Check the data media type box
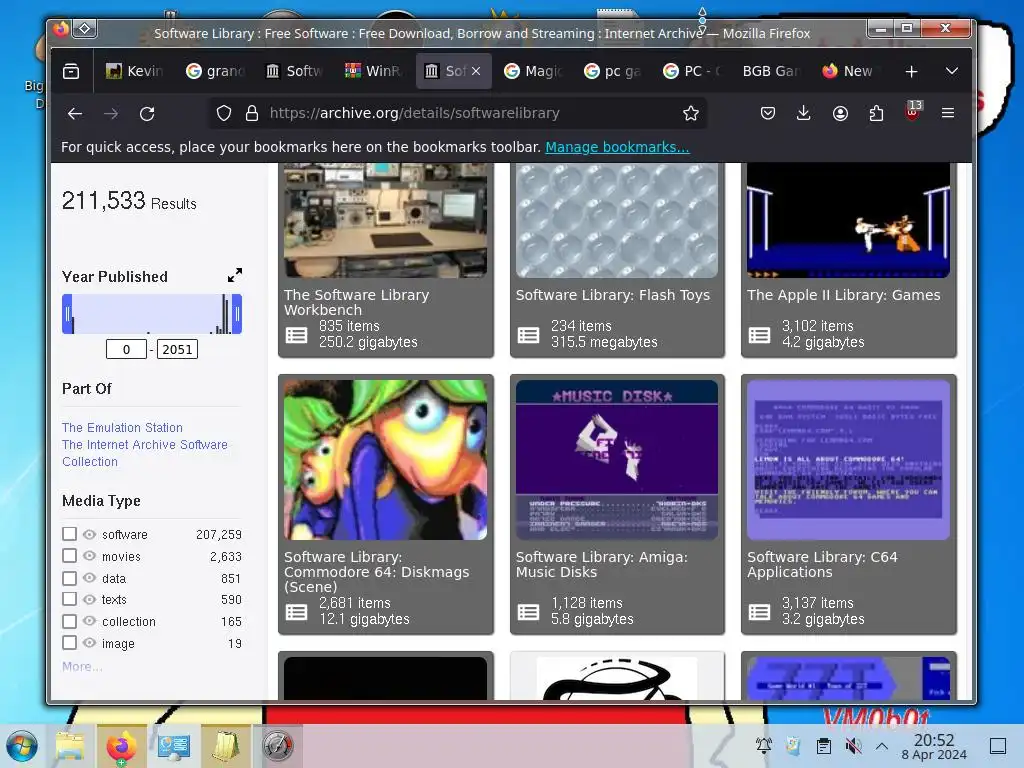The width and height of the screenshot is (1024, 768). (69, 578)
